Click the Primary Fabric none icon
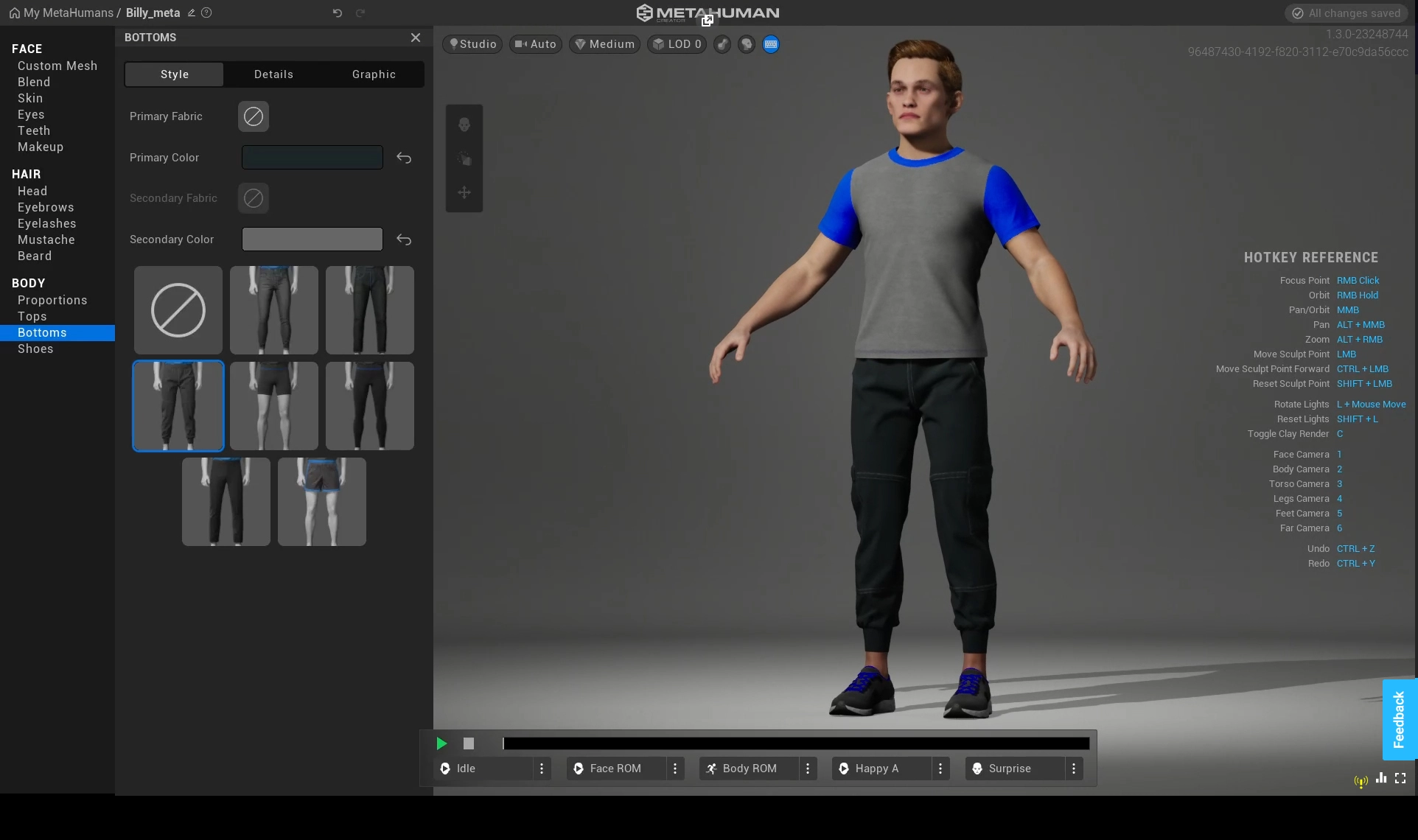This screenshot has height=840, width=1418. point(254,116)
